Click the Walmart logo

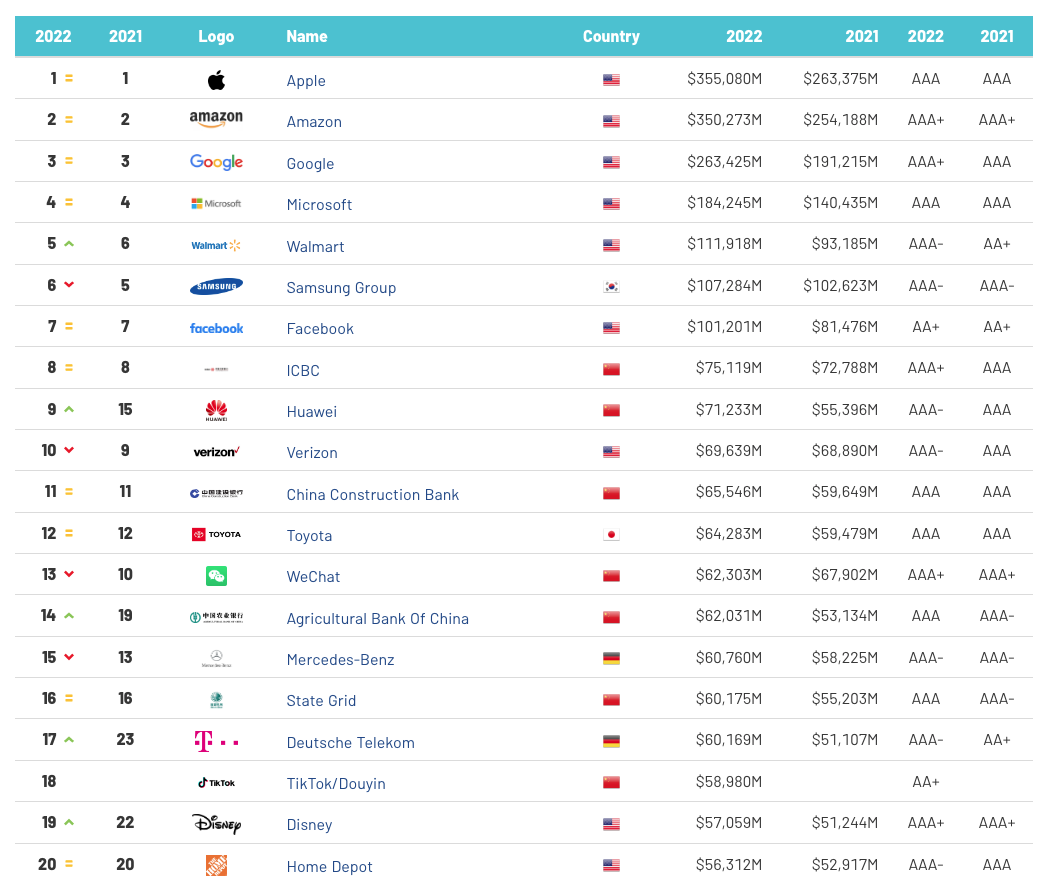click(x=216, y=245)
